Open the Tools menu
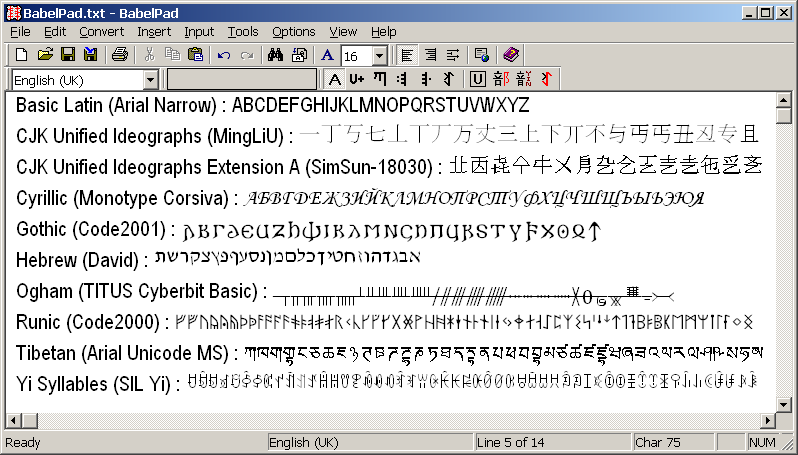 pyautogui.click(x=243, y=32)
